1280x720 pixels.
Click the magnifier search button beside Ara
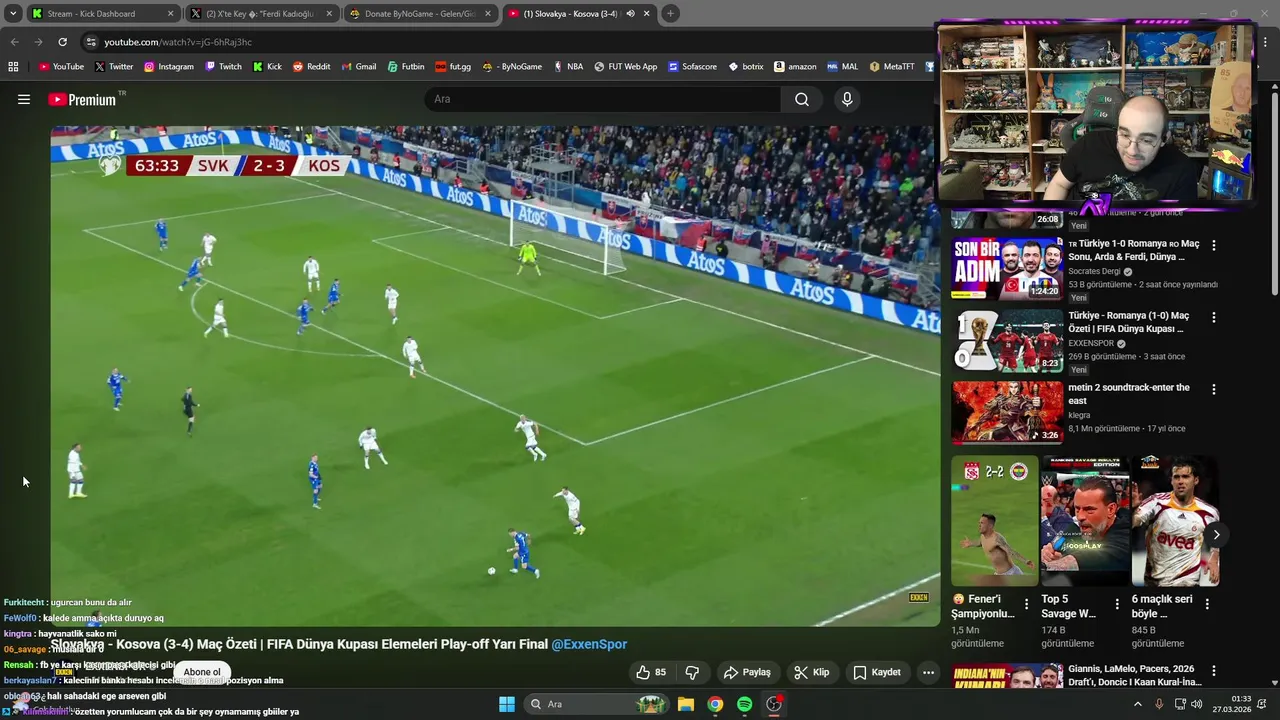click(802, 99)
